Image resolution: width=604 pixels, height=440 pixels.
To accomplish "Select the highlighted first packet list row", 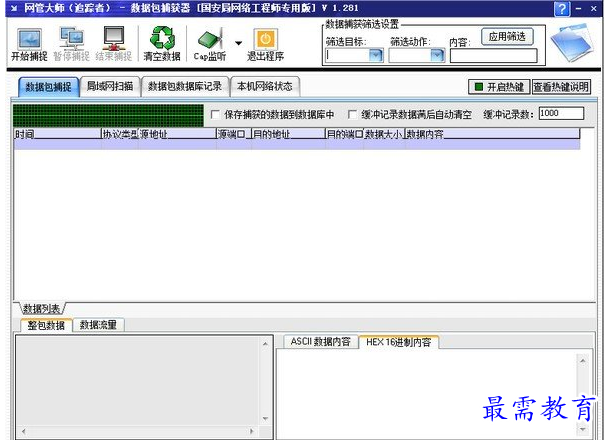I will [x=297, y=144].
